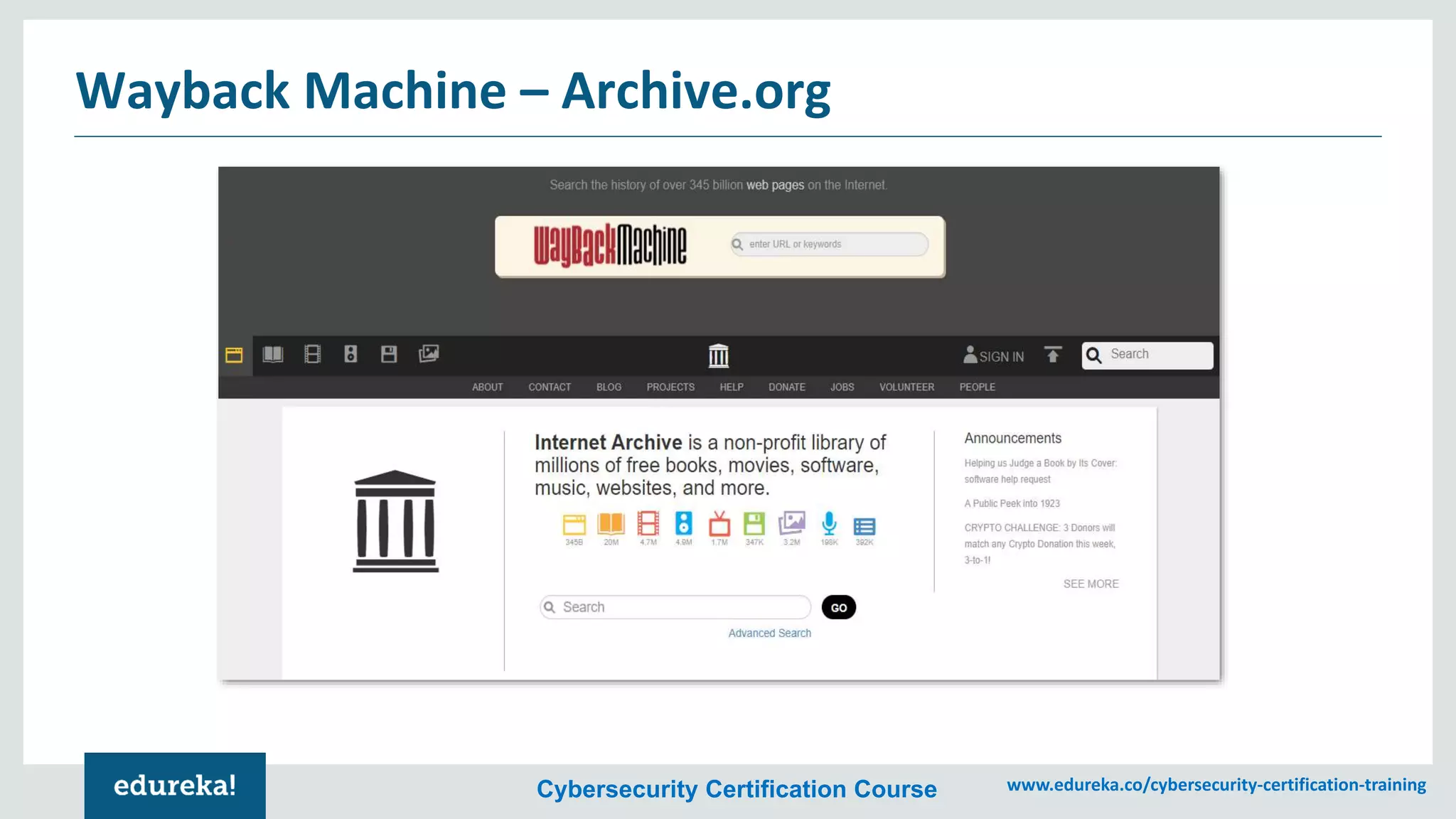Click the software icon labeled 347K

point(754,524)
